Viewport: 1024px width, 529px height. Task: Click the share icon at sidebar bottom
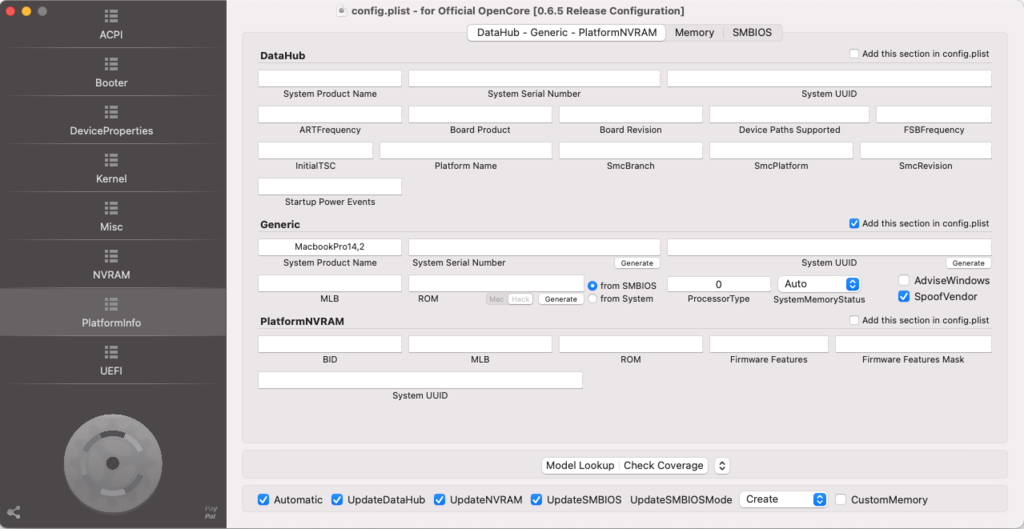click(14, 513)
